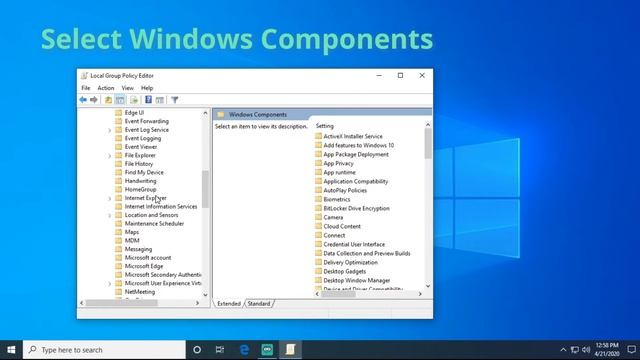Image resolution: width=640 pixels, height=360 pixels.
Task: Click scroll-right arrow of tree horizontal scrollbar
Action: pyautogui.click(x=197, y=303)
